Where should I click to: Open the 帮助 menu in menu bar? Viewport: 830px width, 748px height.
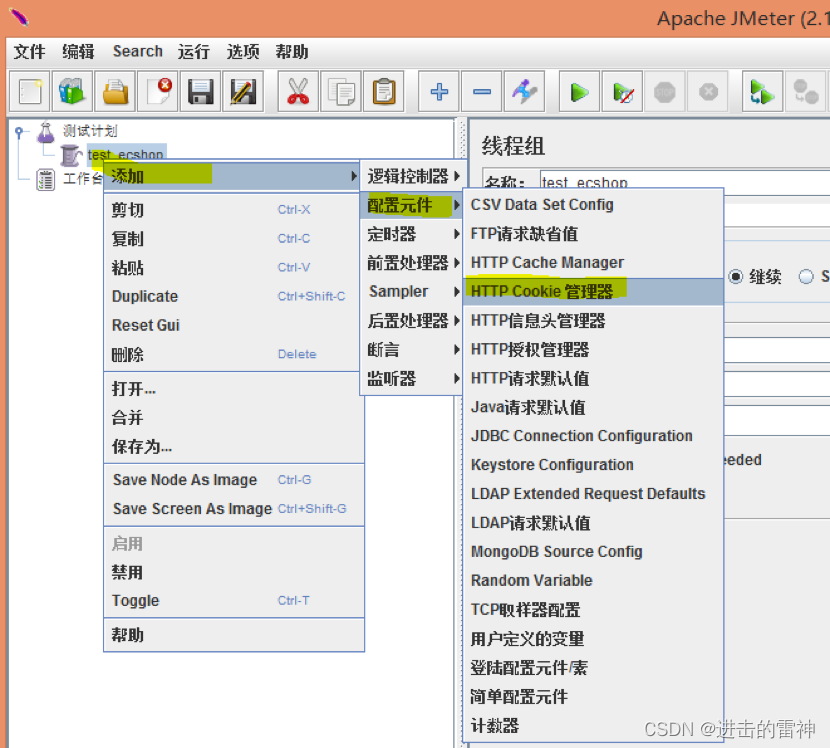292,52
